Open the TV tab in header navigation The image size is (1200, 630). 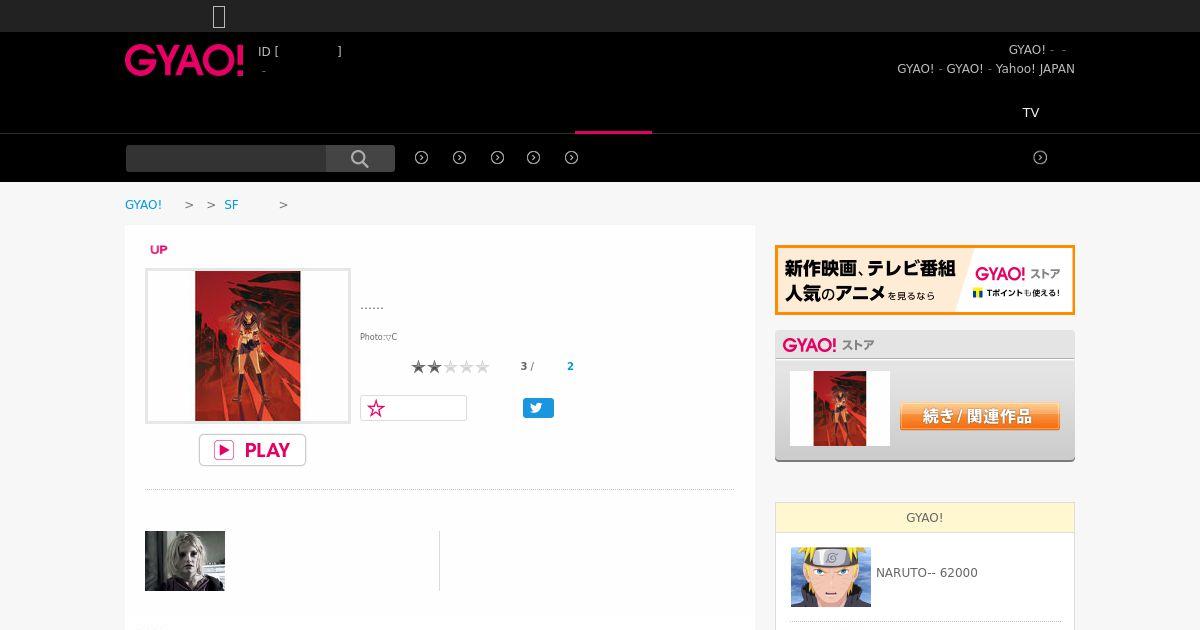tap(1031, 112)
